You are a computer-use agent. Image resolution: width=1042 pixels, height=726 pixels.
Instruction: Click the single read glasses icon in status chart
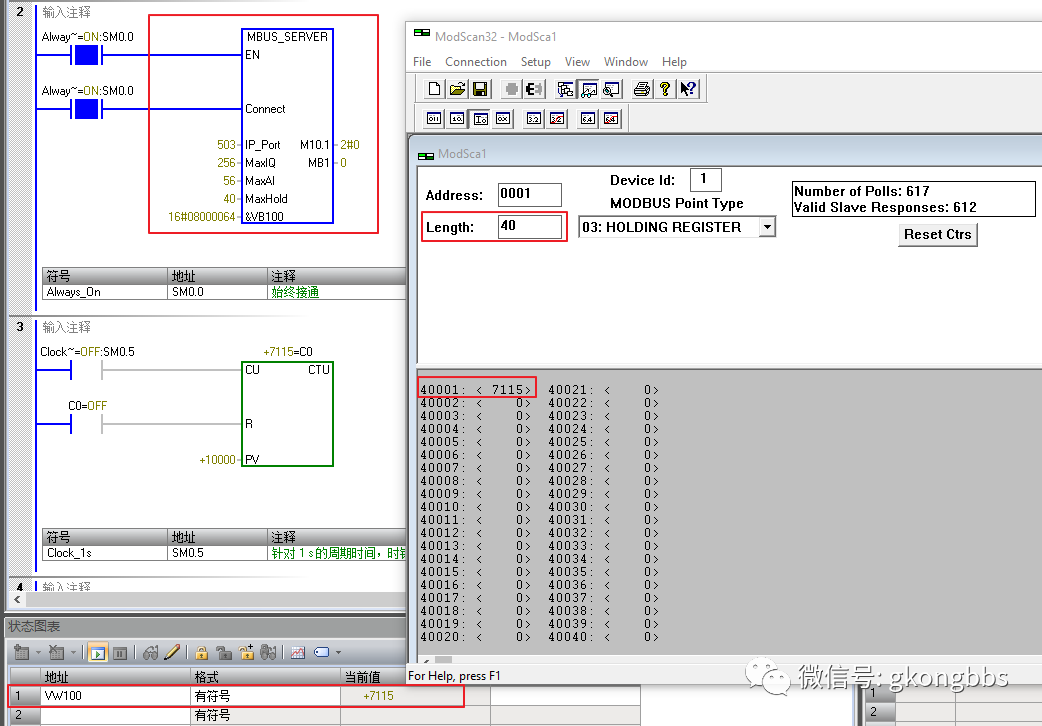pyautogui.click(x=151, y=653)
